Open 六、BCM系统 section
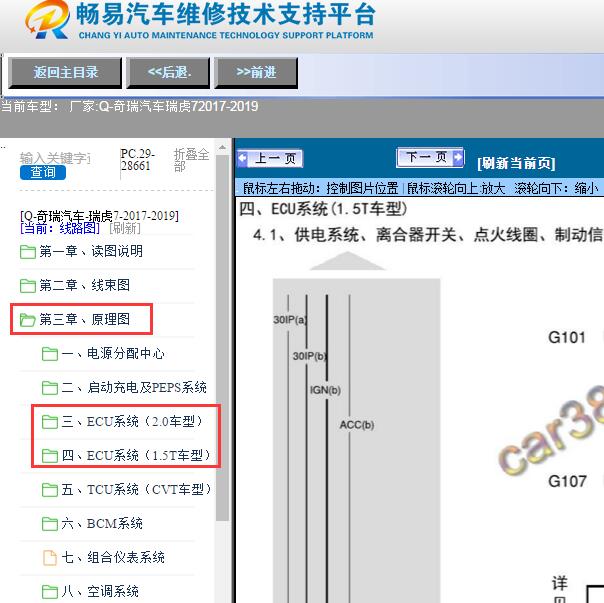The width and height of the screenshot is (604, 603). point(102,523)
